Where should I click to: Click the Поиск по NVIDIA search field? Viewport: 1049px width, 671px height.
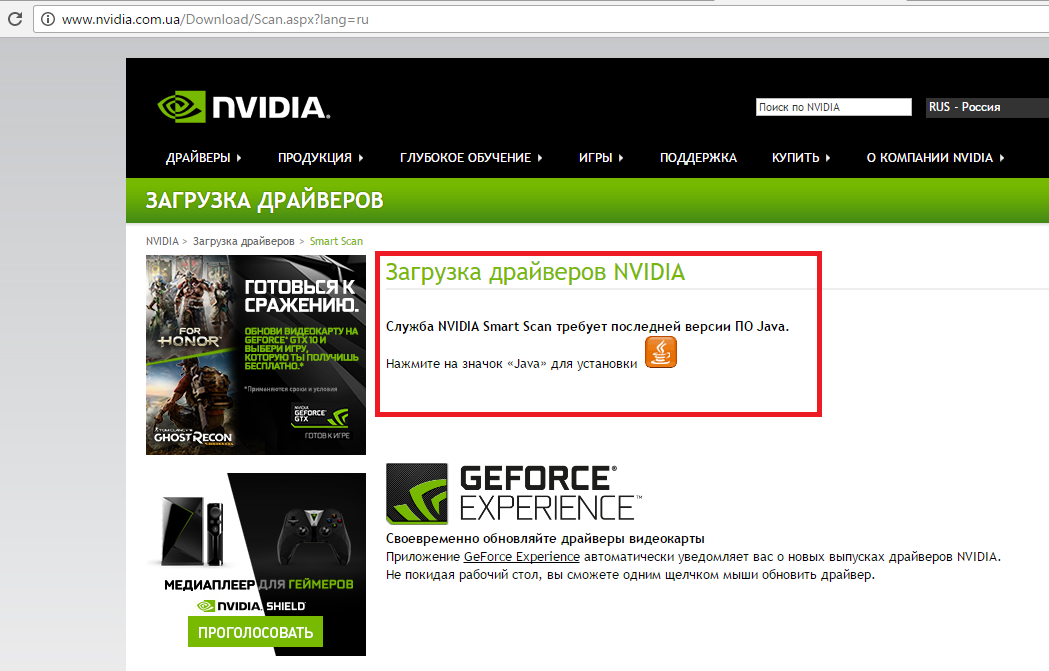833,107
